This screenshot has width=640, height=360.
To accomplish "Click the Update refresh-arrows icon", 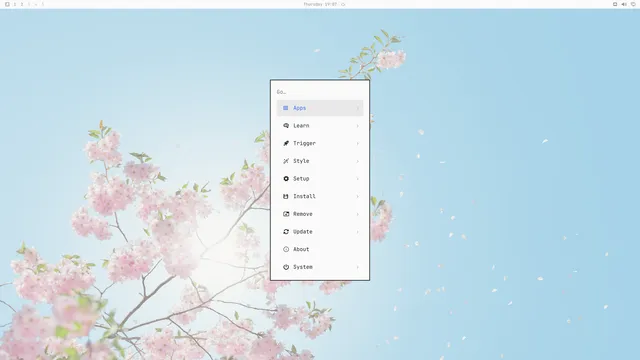I will 286,231.
